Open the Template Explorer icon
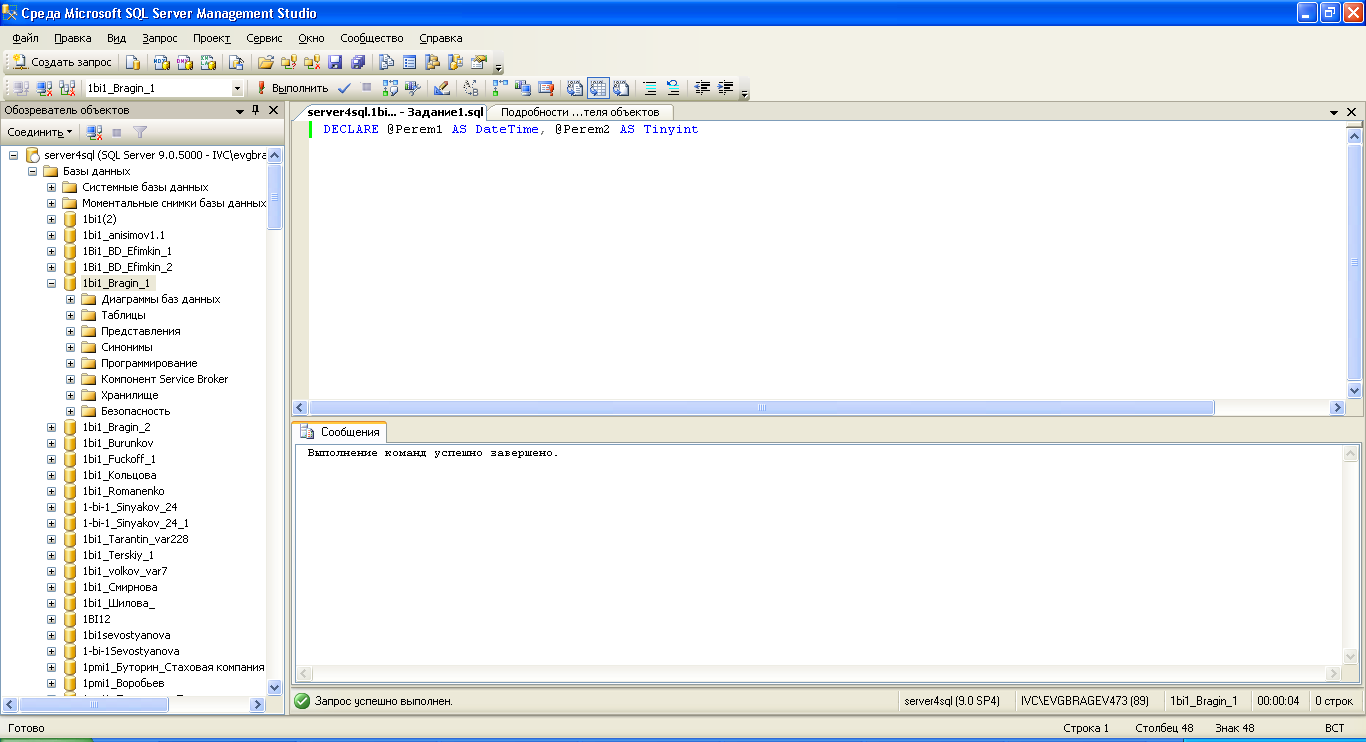This screenshot has width=1366, height=742. 455,62
